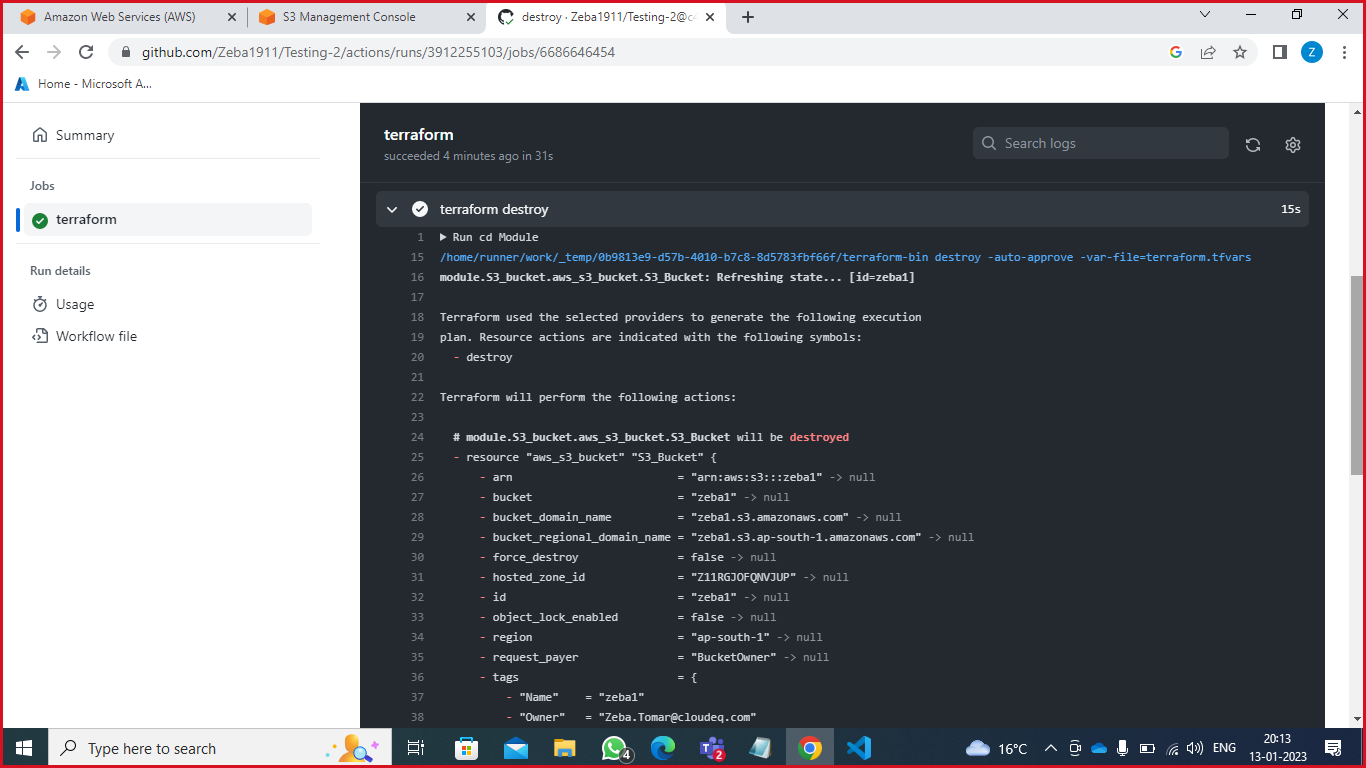Open Google account icon in address bar
1366x768 pixels.
point(1176,52)
